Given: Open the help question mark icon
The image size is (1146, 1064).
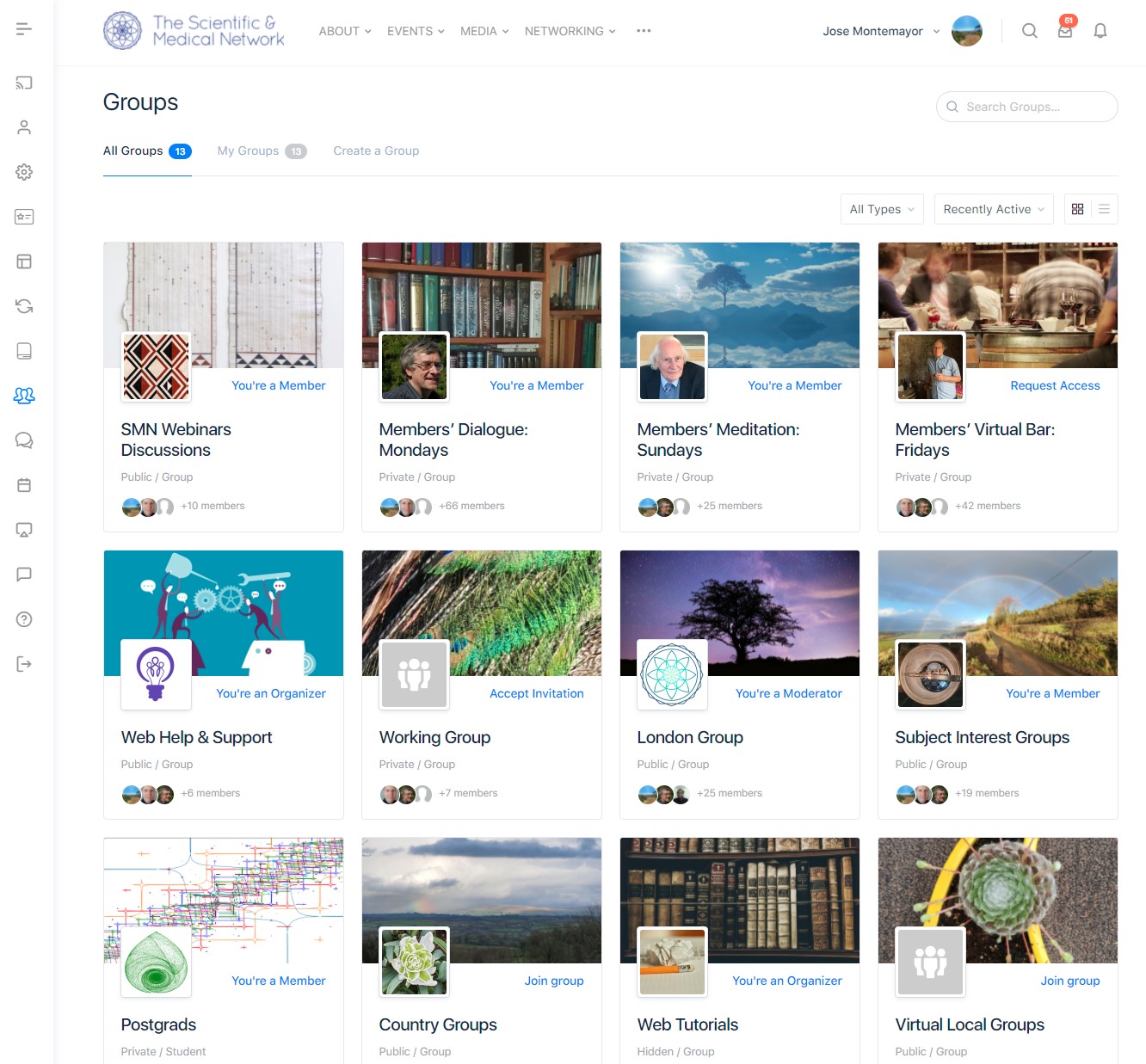Looking at the screenshot, I should (24, 619).
